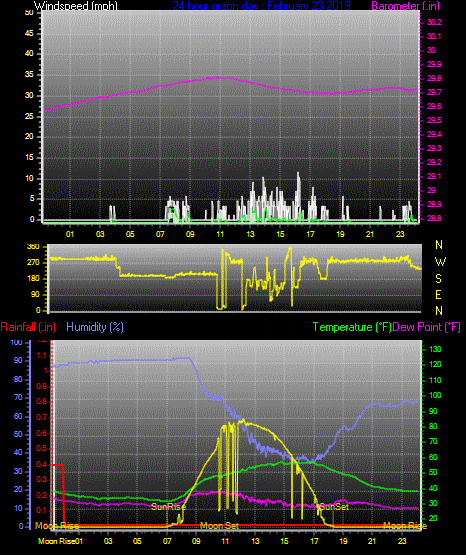Click the 28.8 barometer axis value
This screenshot has width=466, height=555.
point(434,218)
